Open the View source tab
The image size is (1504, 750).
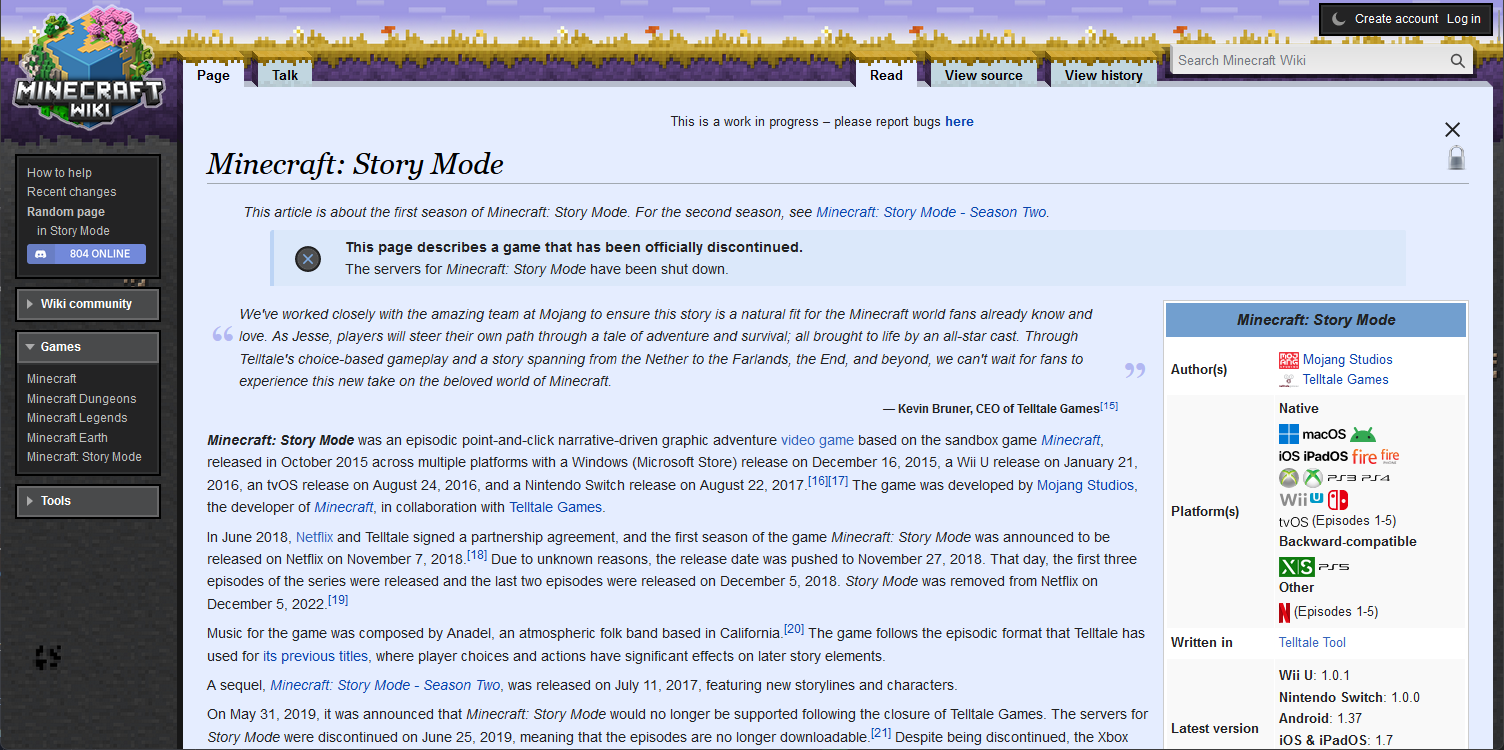click(984, 75)
